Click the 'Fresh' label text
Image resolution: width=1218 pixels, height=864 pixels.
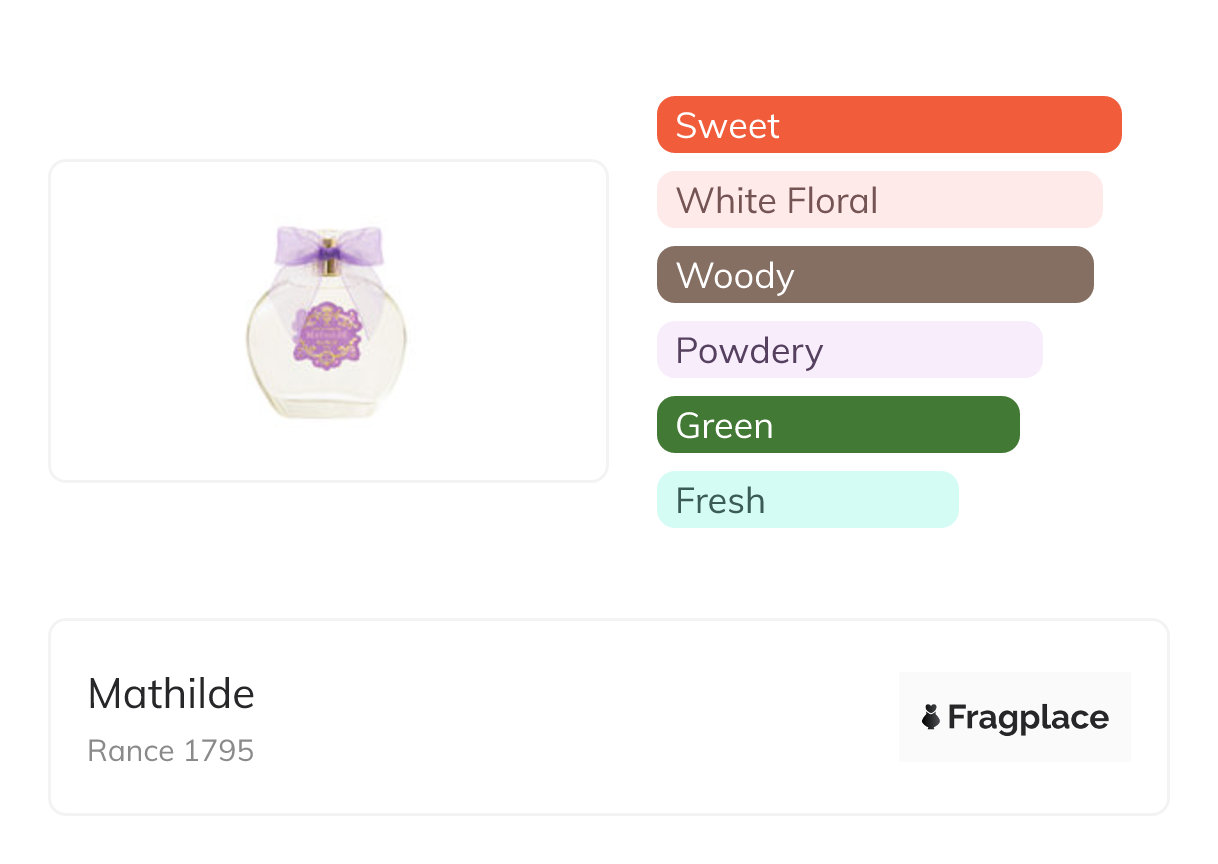click(x=720, y=501)
